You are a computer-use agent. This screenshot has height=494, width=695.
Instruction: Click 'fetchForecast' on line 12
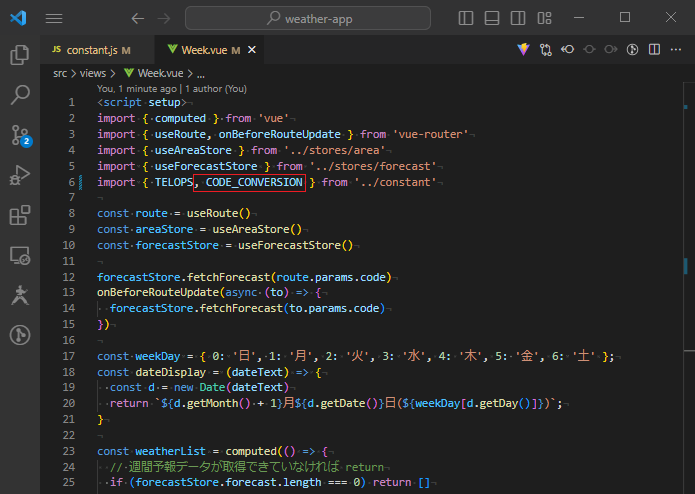(228, 277)
